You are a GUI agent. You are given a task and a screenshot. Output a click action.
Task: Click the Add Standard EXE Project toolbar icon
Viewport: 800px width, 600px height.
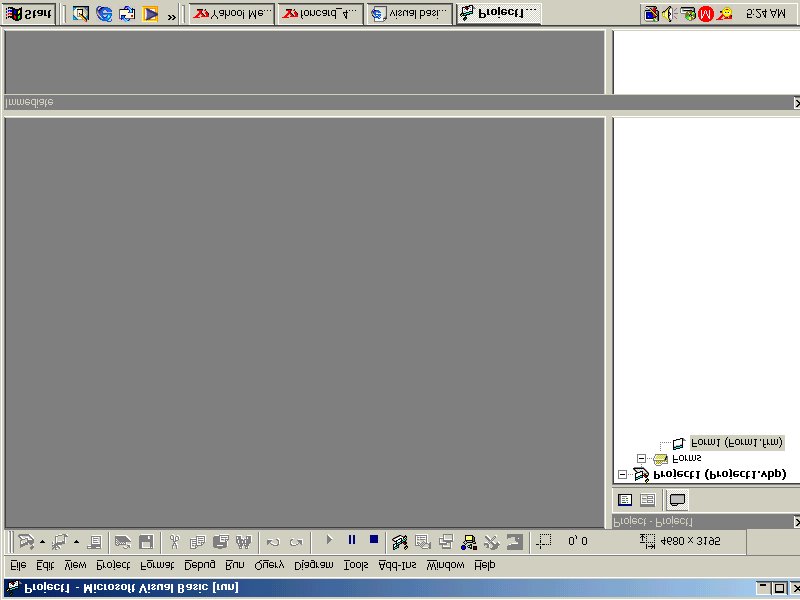pos(26,541)
